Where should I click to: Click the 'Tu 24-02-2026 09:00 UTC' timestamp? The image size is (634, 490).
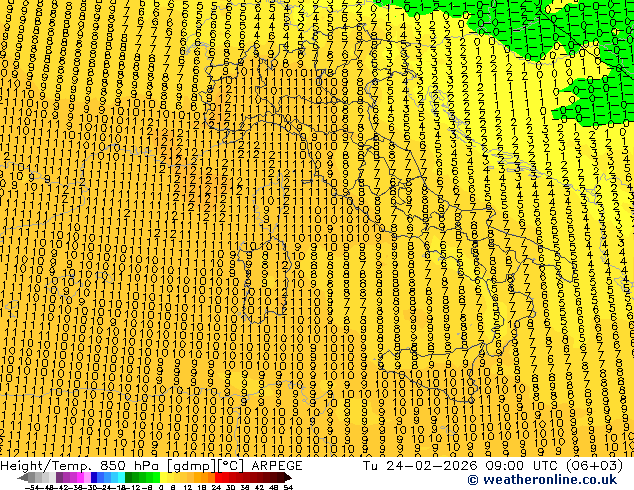pyautogui.click(x=458, y=466)
